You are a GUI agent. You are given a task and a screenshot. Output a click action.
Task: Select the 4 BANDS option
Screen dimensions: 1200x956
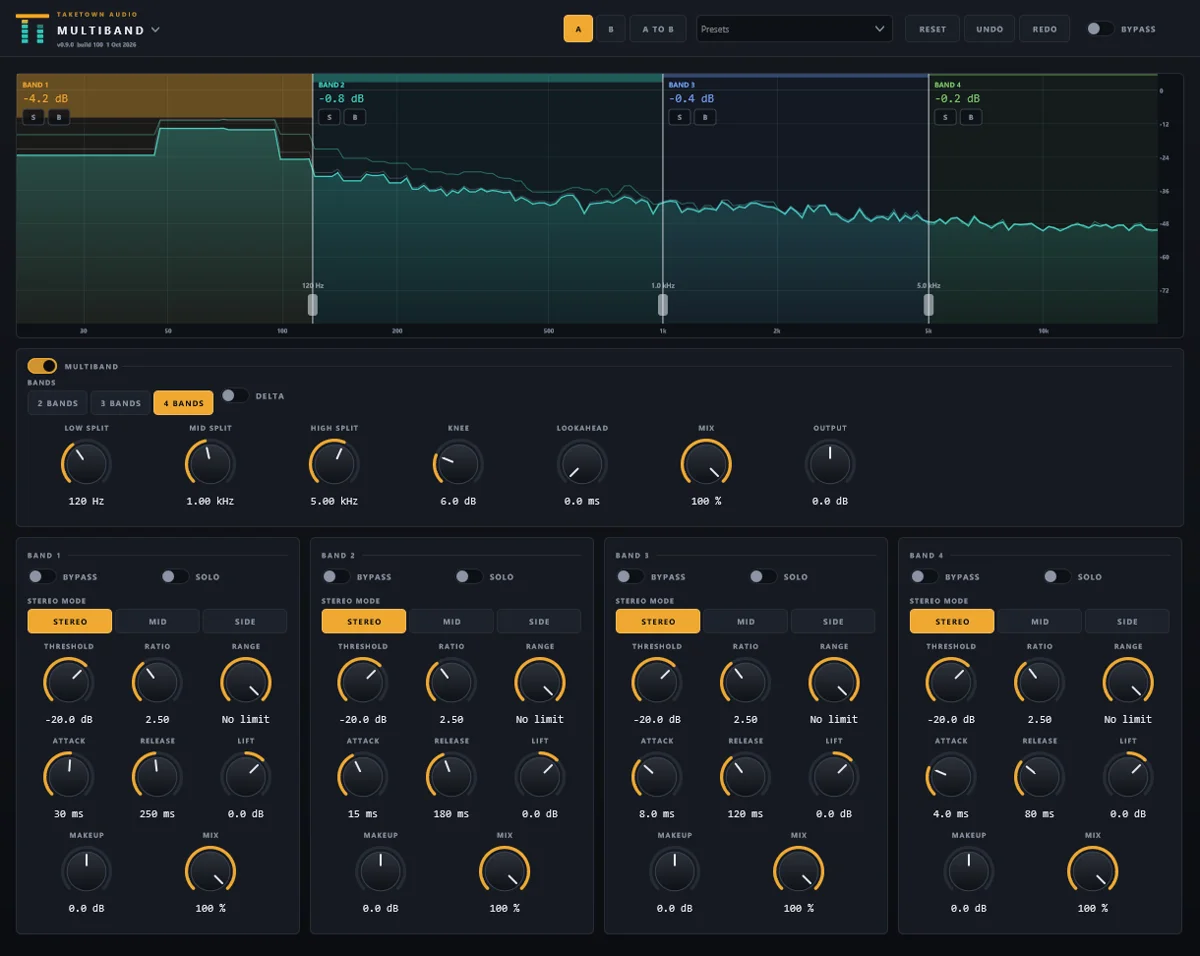pyautogui.click(x=183, y=403)
